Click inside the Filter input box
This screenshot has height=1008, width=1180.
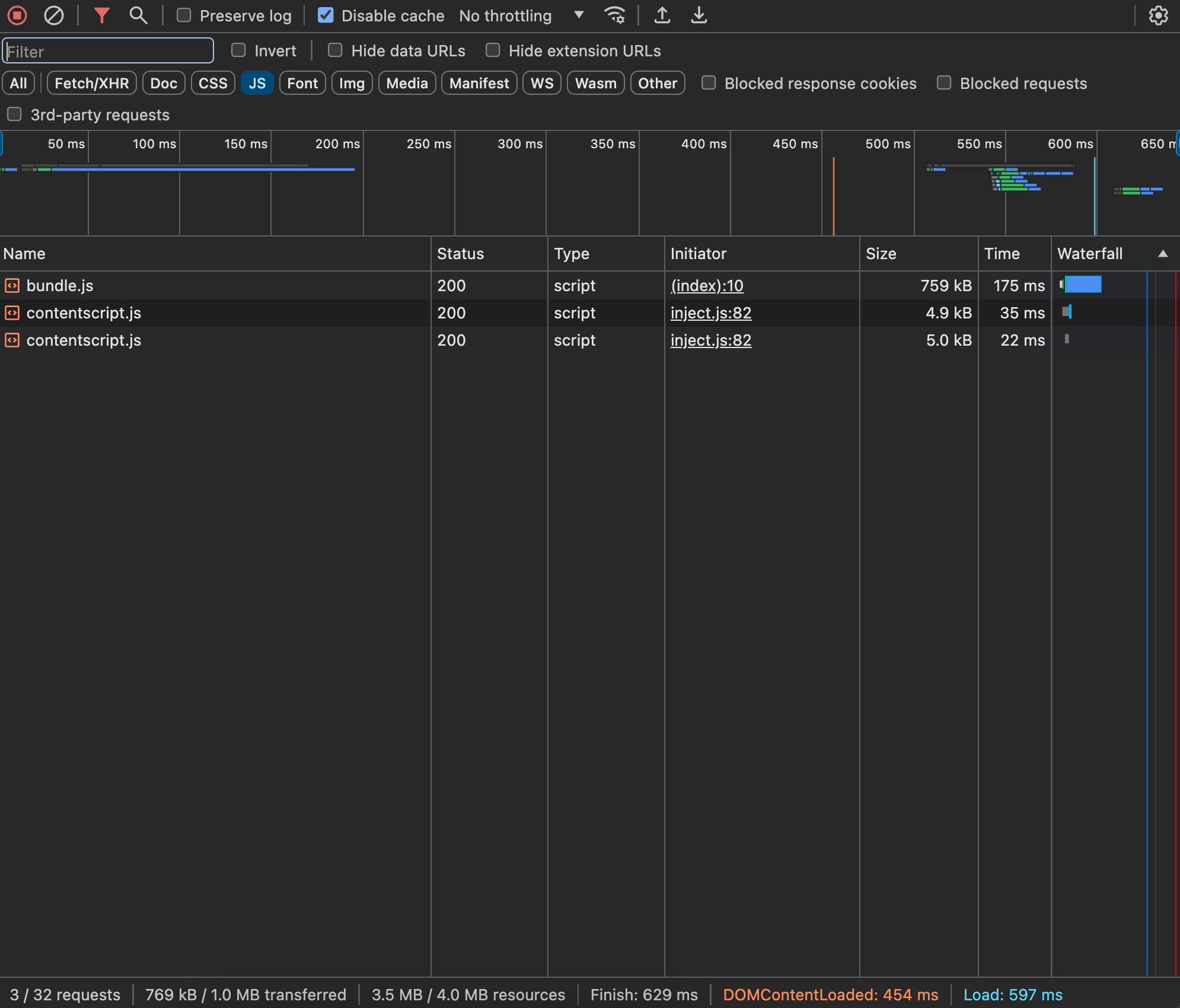point(107,50)
